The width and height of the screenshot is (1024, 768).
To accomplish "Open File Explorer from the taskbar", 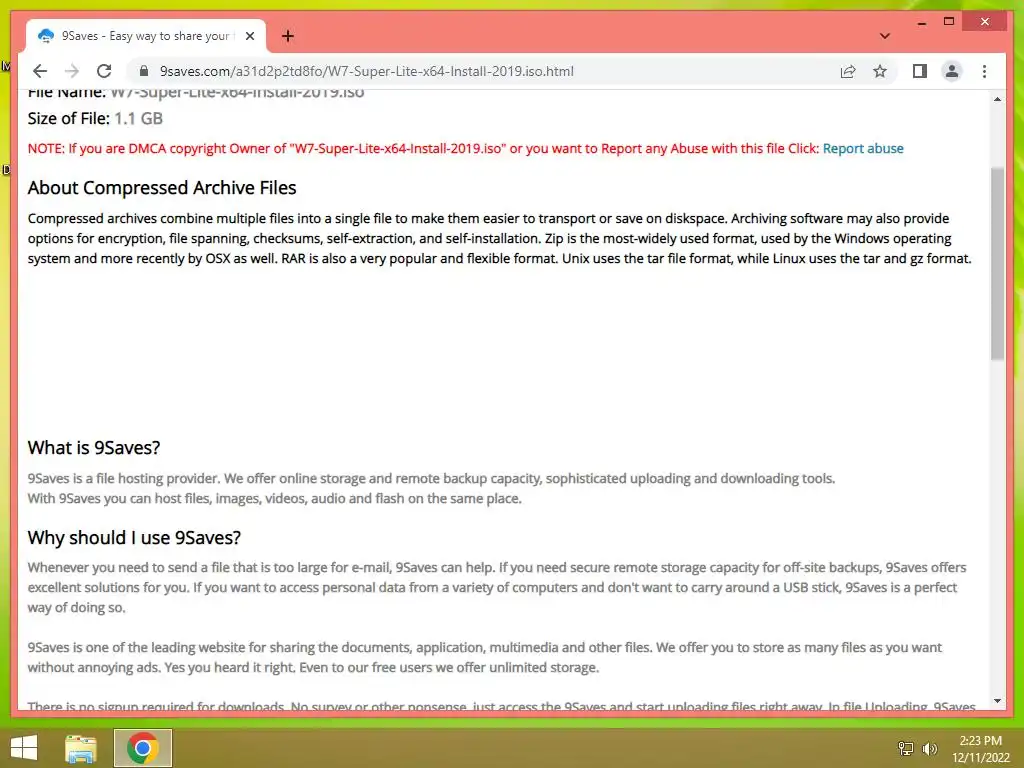I will (x=81, y=748).
